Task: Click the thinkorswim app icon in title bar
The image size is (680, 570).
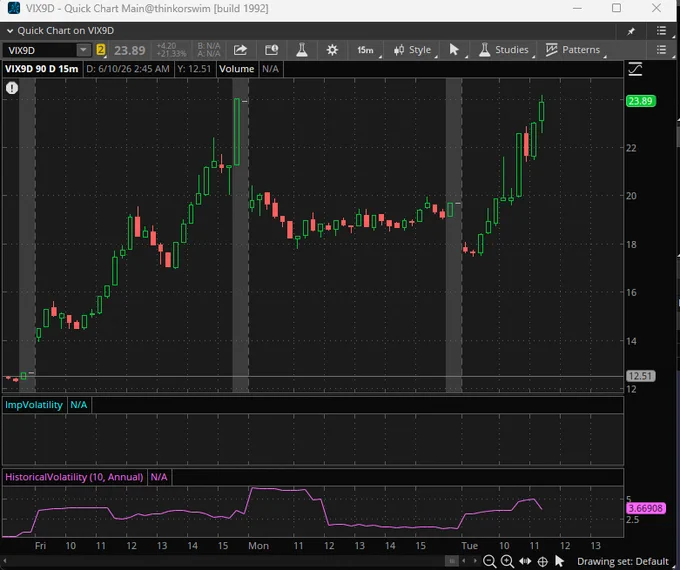Action: (x=13, y=8)
